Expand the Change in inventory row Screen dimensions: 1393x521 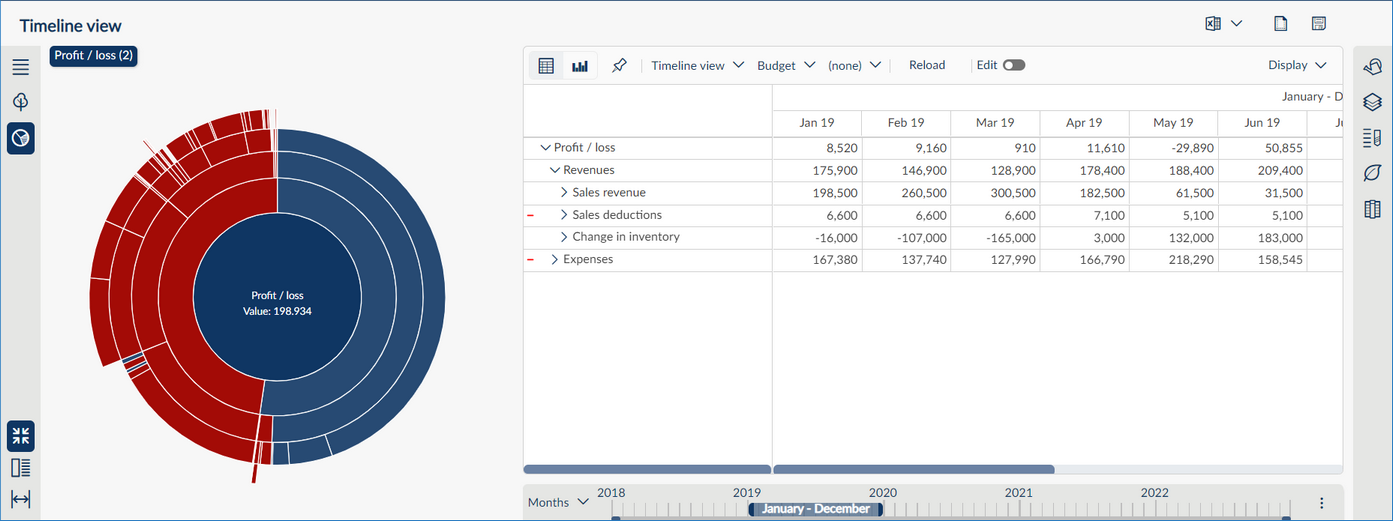pos(564,237)
